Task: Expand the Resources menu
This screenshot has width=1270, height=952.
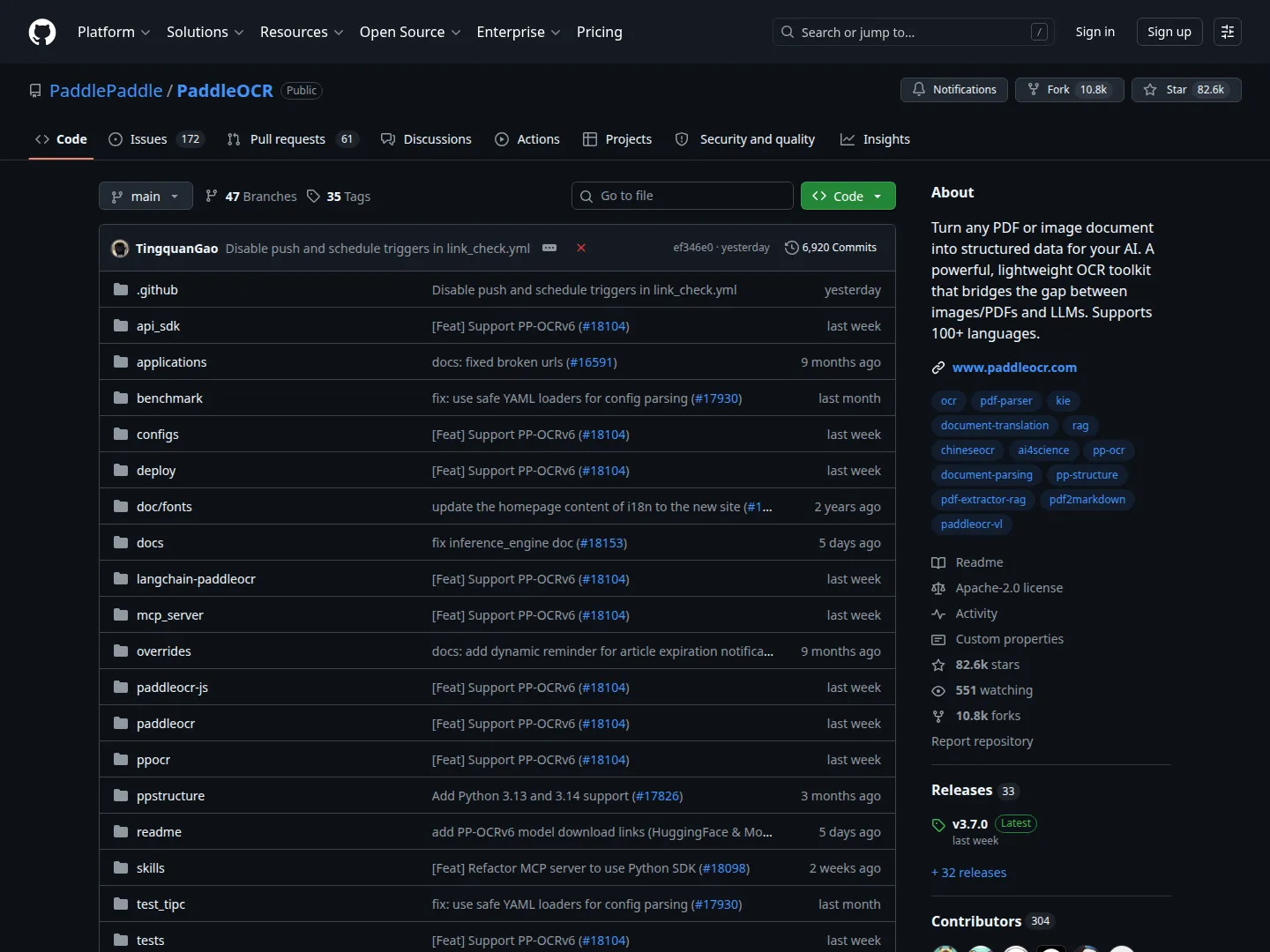Action: tap(302, 32)
